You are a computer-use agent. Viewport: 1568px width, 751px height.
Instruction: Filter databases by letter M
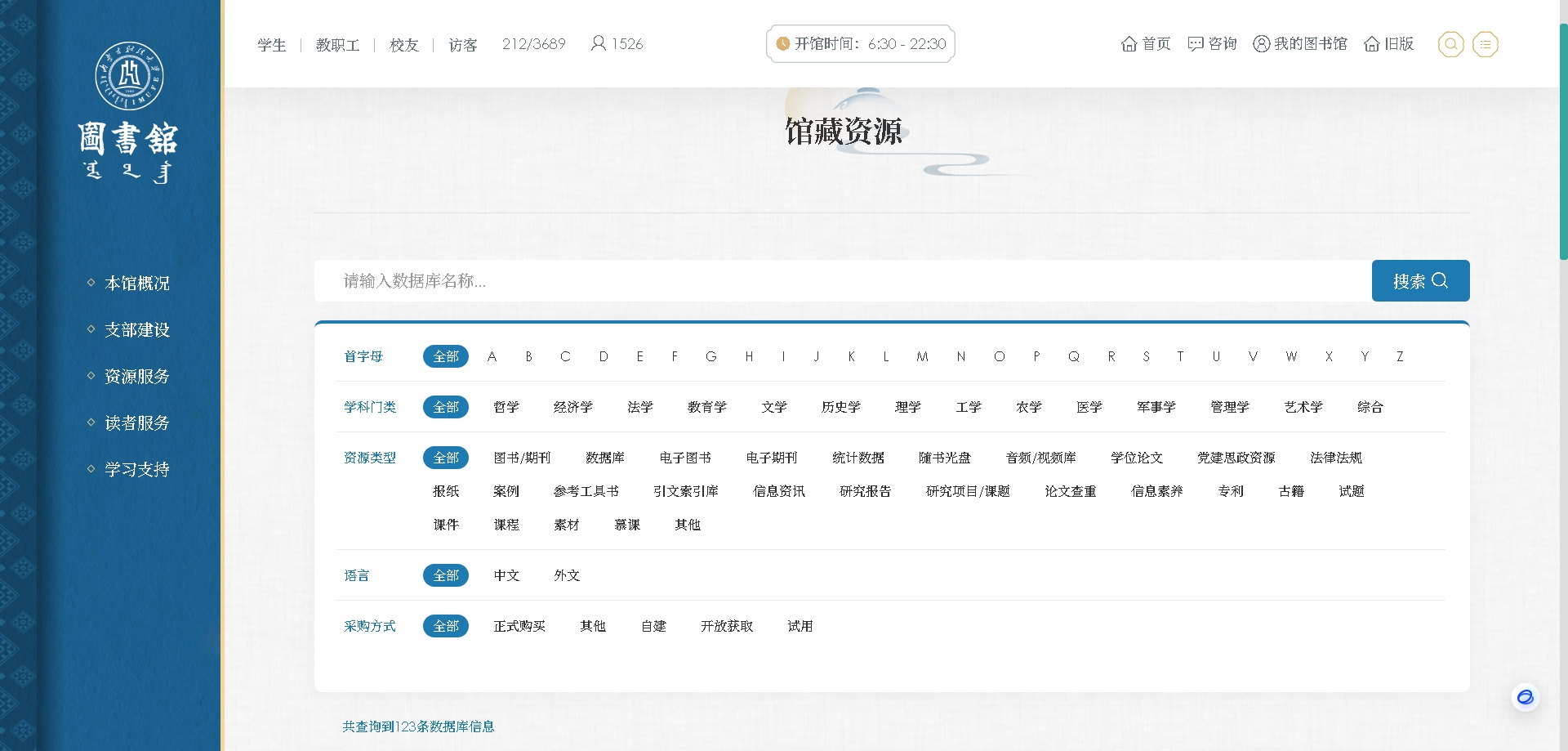coord(922,356)
